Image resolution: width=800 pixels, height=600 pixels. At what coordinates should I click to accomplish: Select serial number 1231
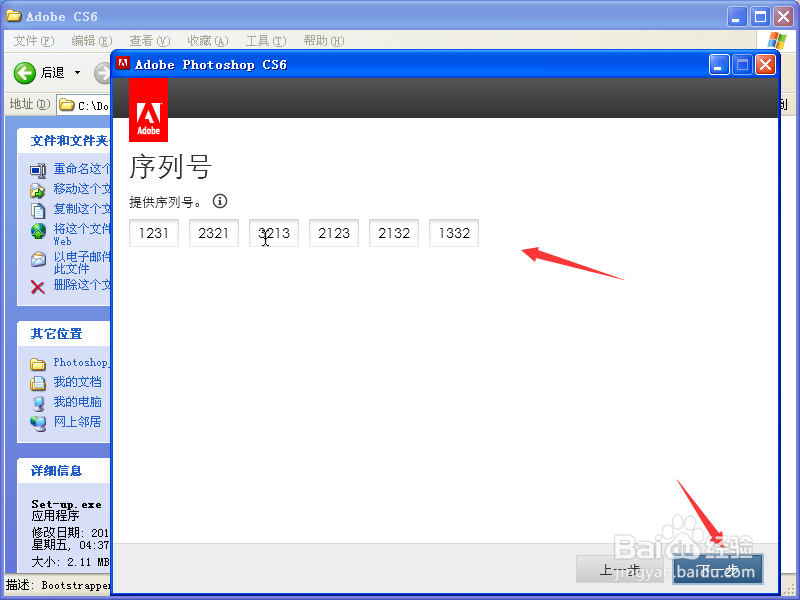pos(153,232)
